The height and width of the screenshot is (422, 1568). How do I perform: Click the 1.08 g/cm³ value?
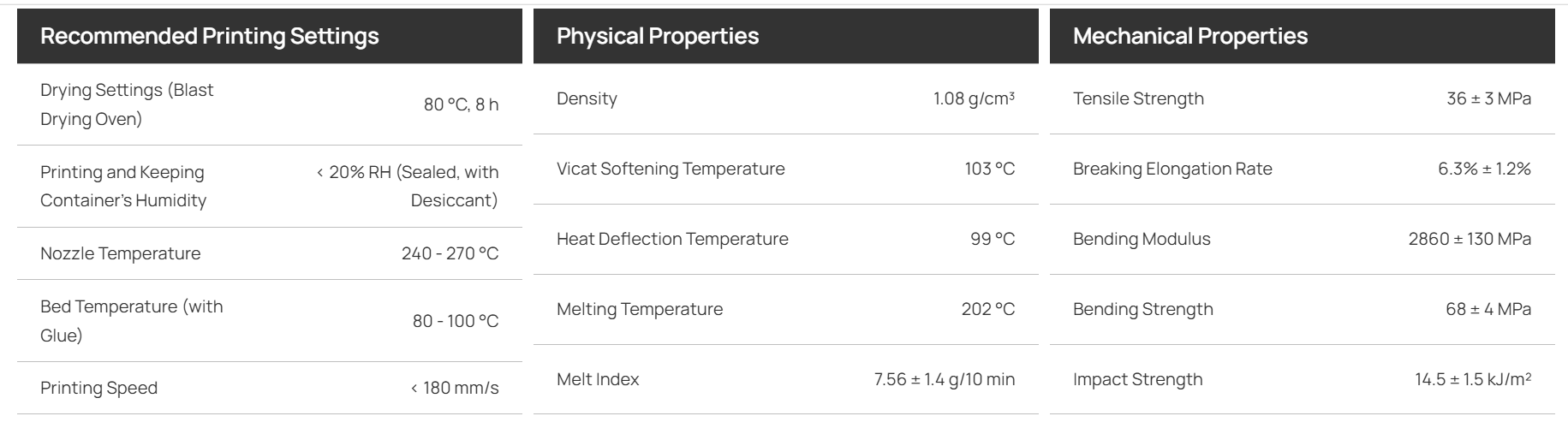point(974,98)
